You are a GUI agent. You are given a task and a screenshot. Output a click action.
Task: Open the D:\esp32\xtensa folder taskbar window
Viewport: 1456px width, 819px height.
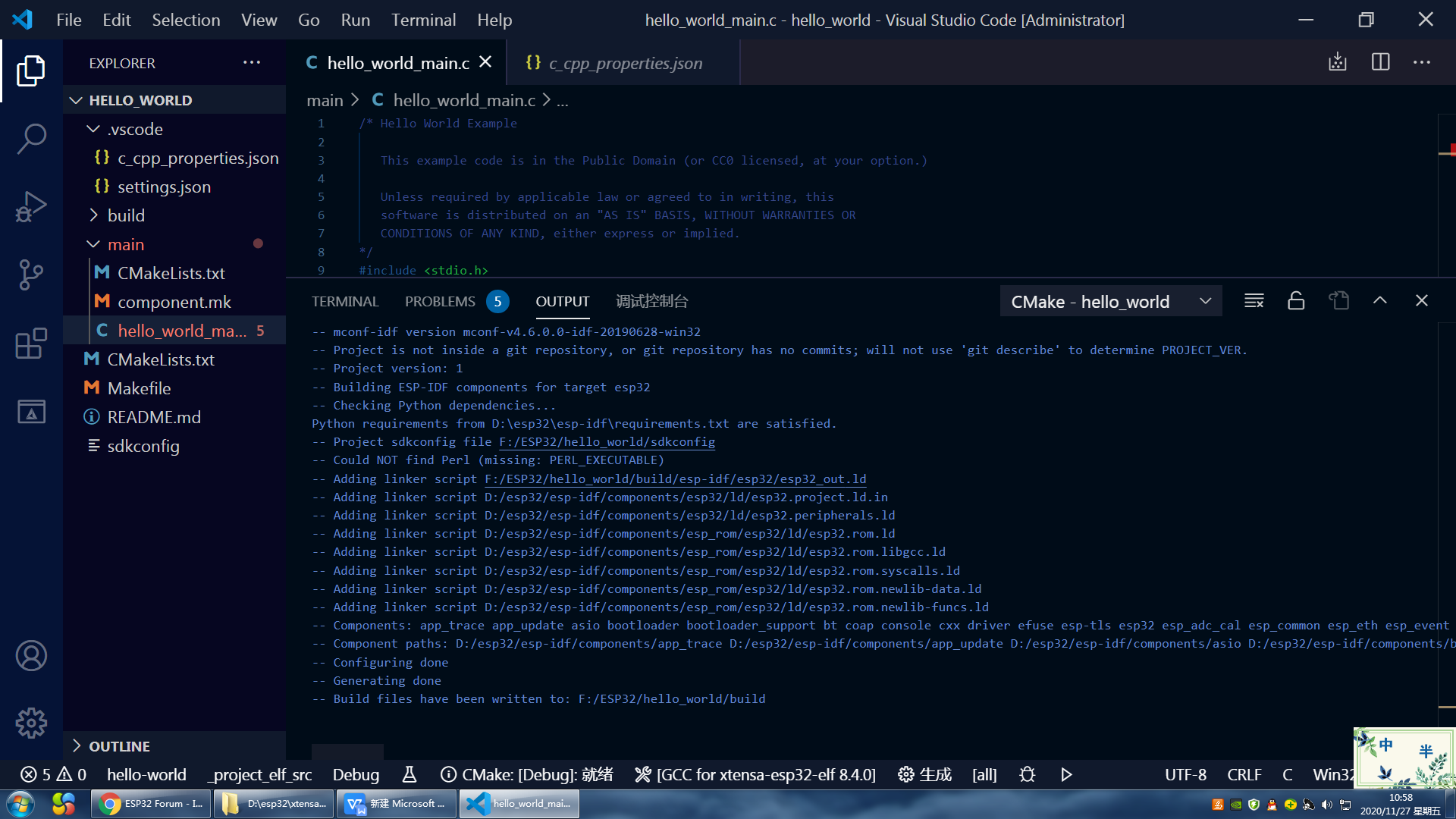[x=274, y=804]
